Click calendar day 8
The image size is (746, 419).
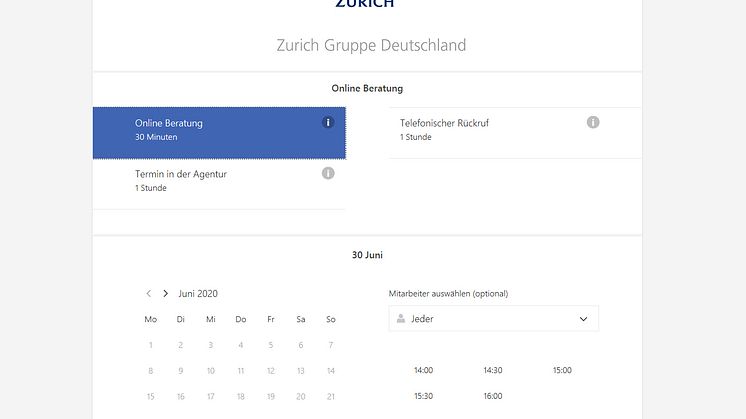coord(150,370)
